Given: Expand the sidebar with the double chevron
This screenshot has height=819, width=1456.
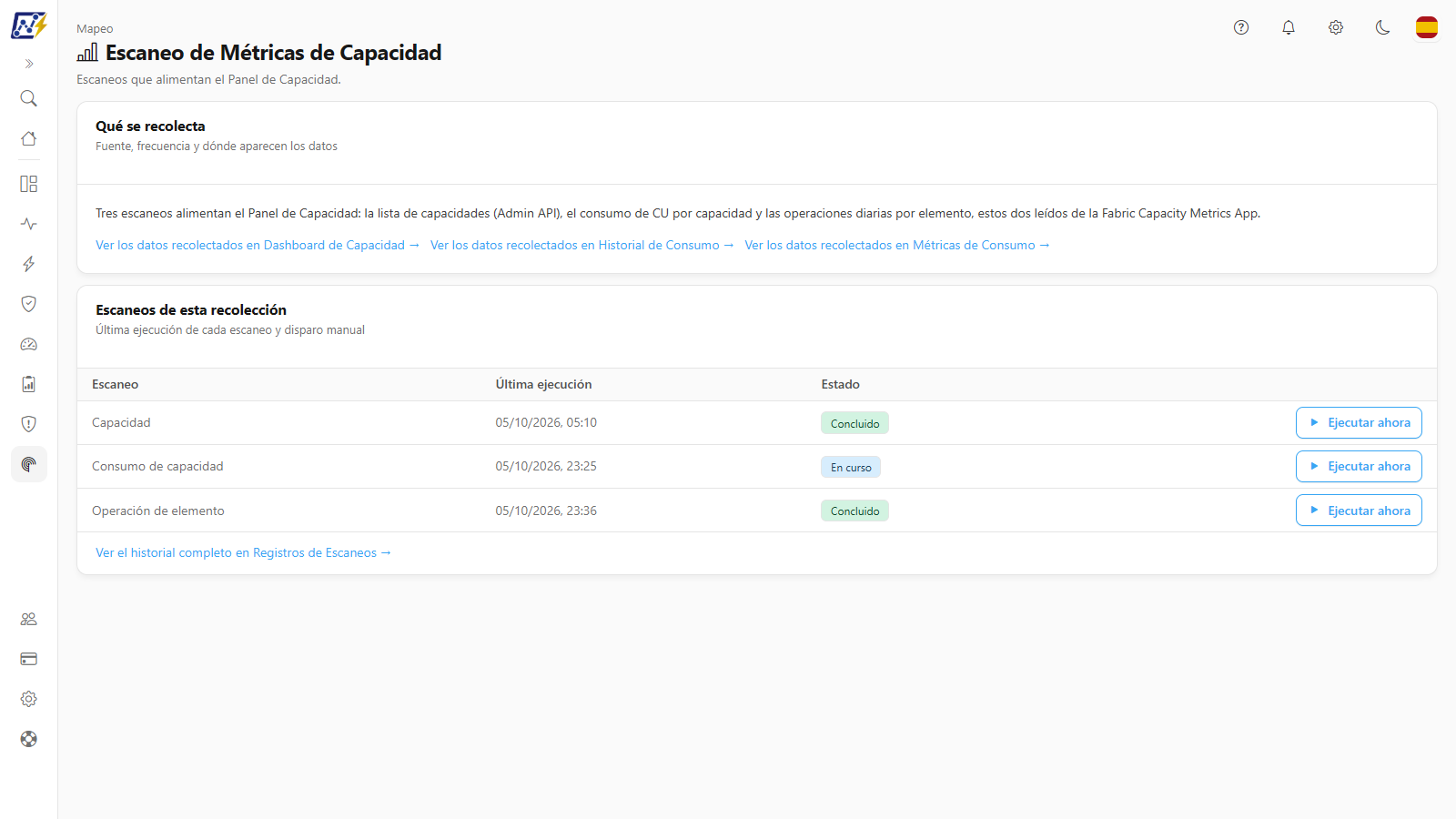Looking at the screenshot, I should (x=29, y=64).
